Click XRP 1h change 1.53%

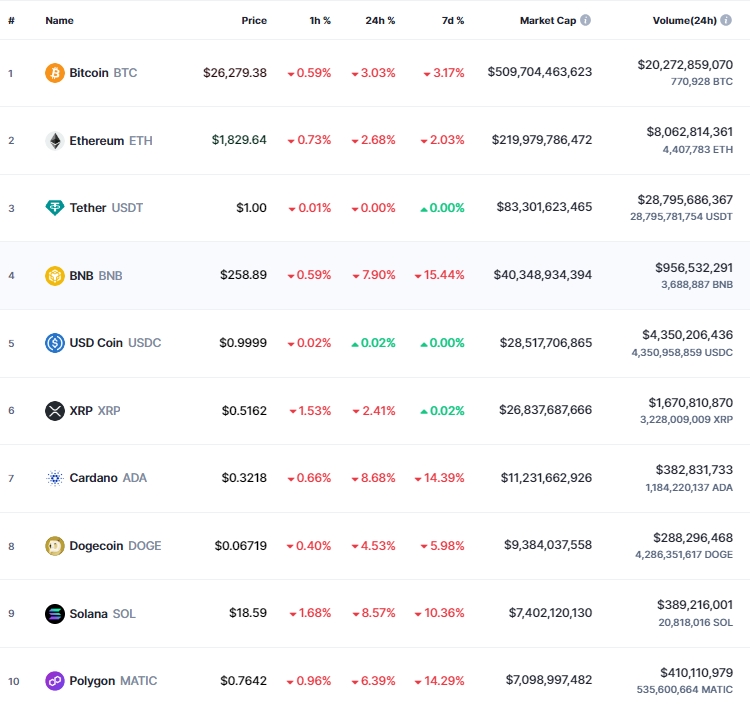[x=310, y=410]
